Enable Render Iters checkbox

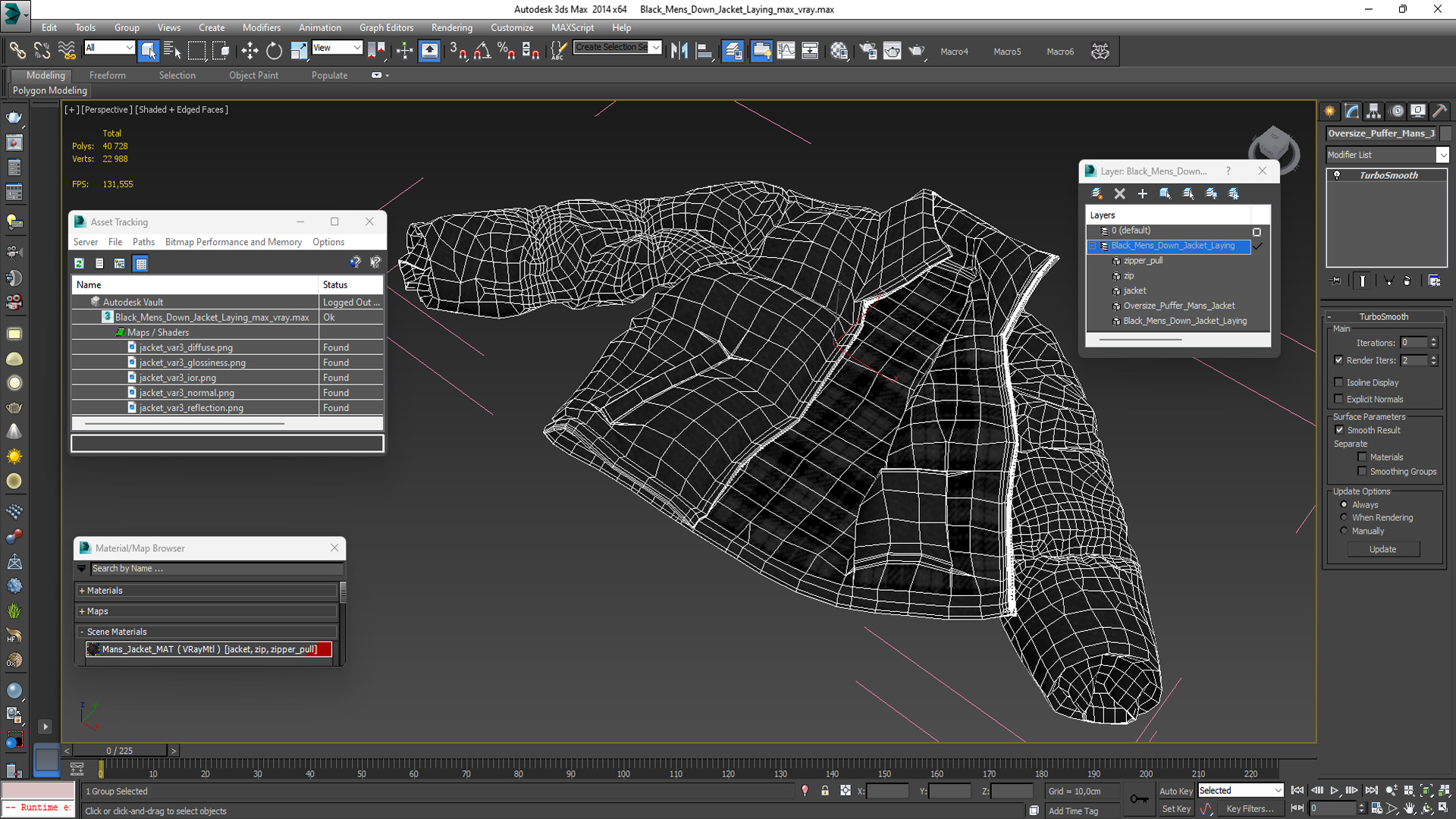(x=1338, y=360)
